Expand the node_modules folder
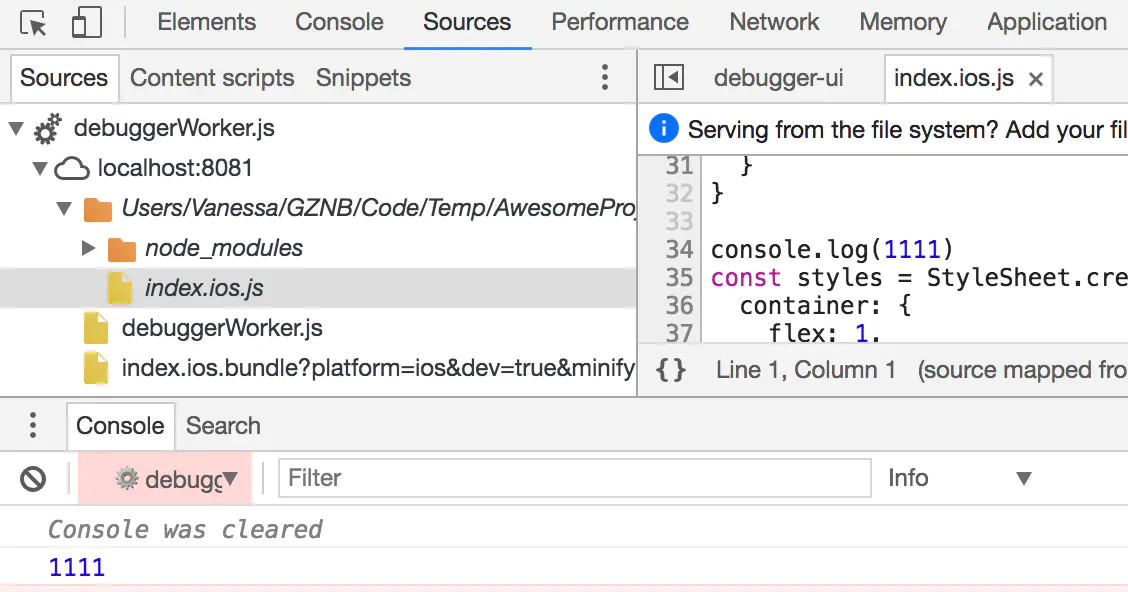This screenshot has height=592, width=1128. coord(89,248)
